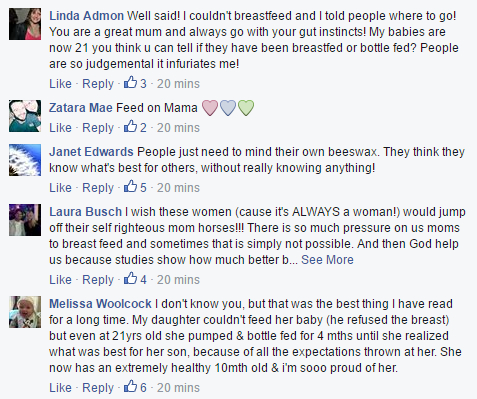Screen dimensions: 477x399
Task: View timestamp 20 mins on Melissa's comment
Action: pos(178,388)
